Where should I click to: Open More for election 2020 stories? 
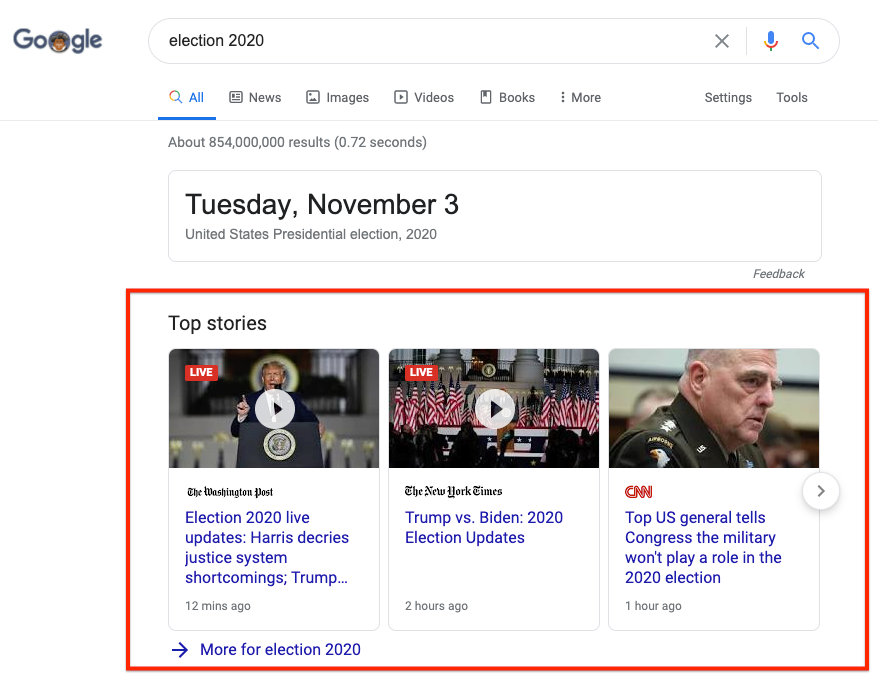[x=280, y=650]
